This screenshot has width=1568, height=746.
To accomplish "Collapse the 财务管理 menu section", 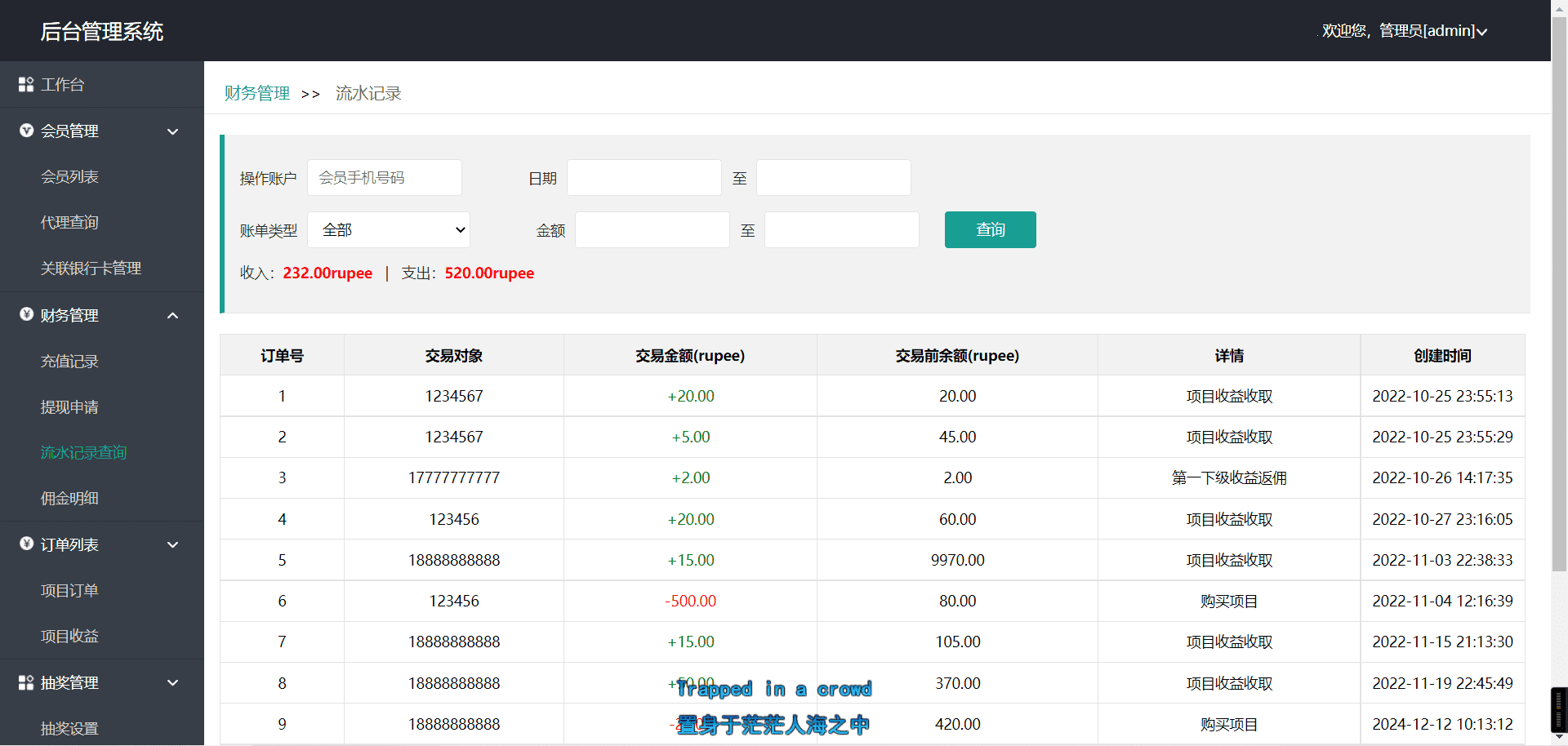I will coord(172,316).
